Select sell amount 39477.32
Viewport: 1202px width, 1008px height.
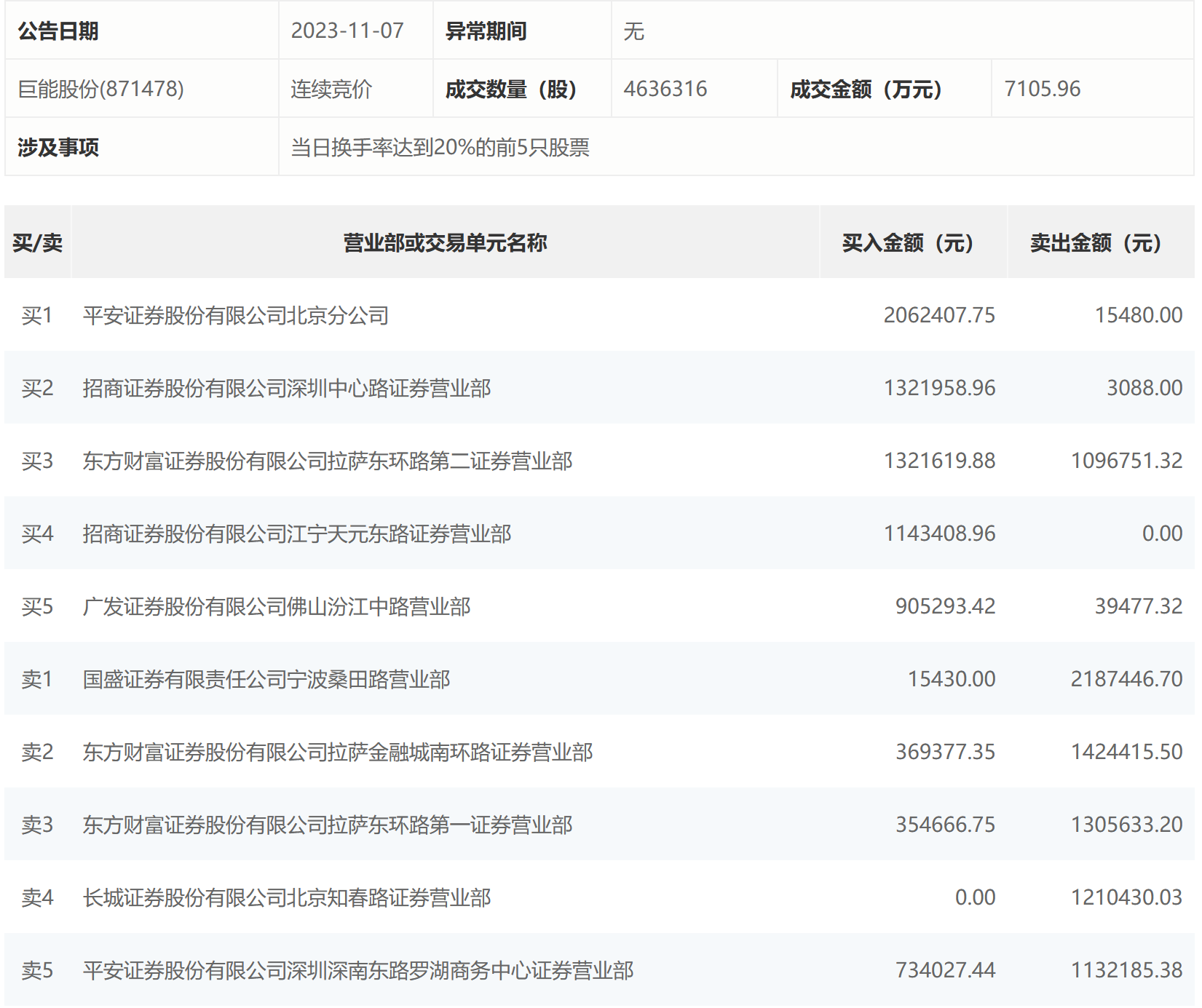[1139, 606]
